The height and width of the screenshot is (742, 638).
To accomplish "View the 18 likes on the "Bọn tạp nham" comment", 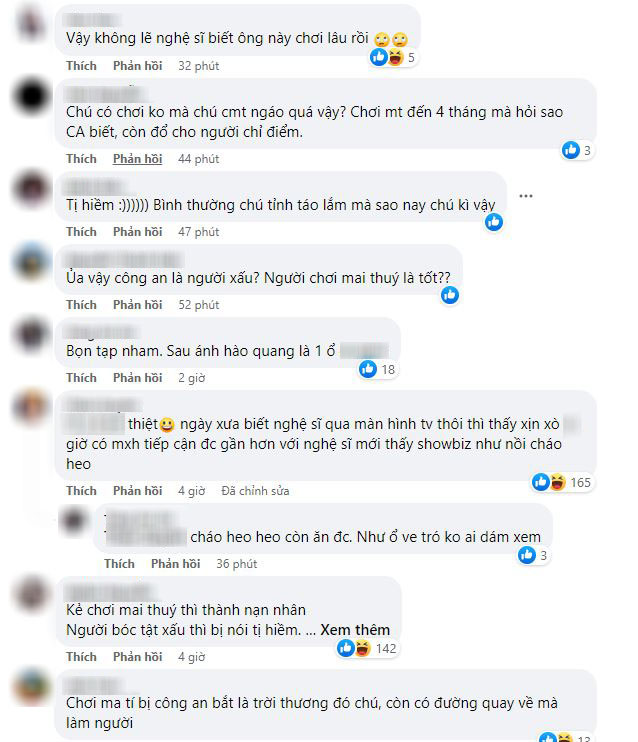I will (x=377, y=369).
